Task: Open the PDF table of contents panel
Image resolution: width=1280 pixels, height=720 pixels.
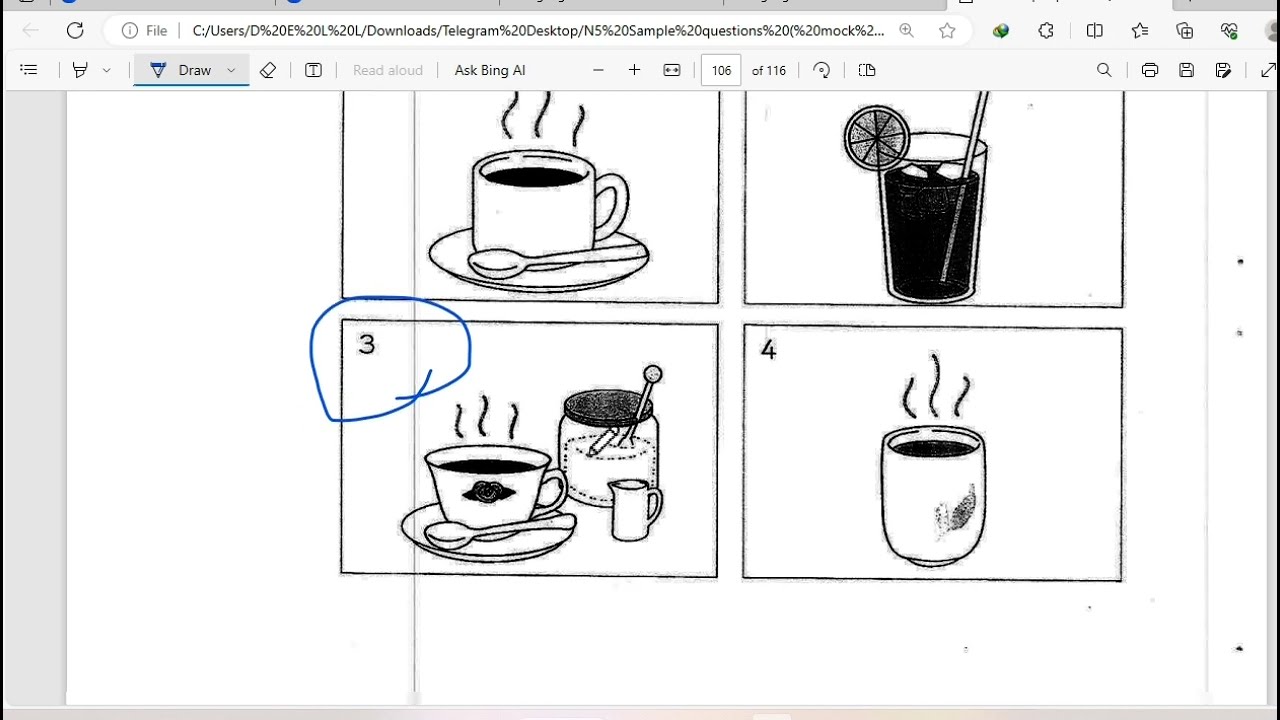Action: click(x=29, y=70)
